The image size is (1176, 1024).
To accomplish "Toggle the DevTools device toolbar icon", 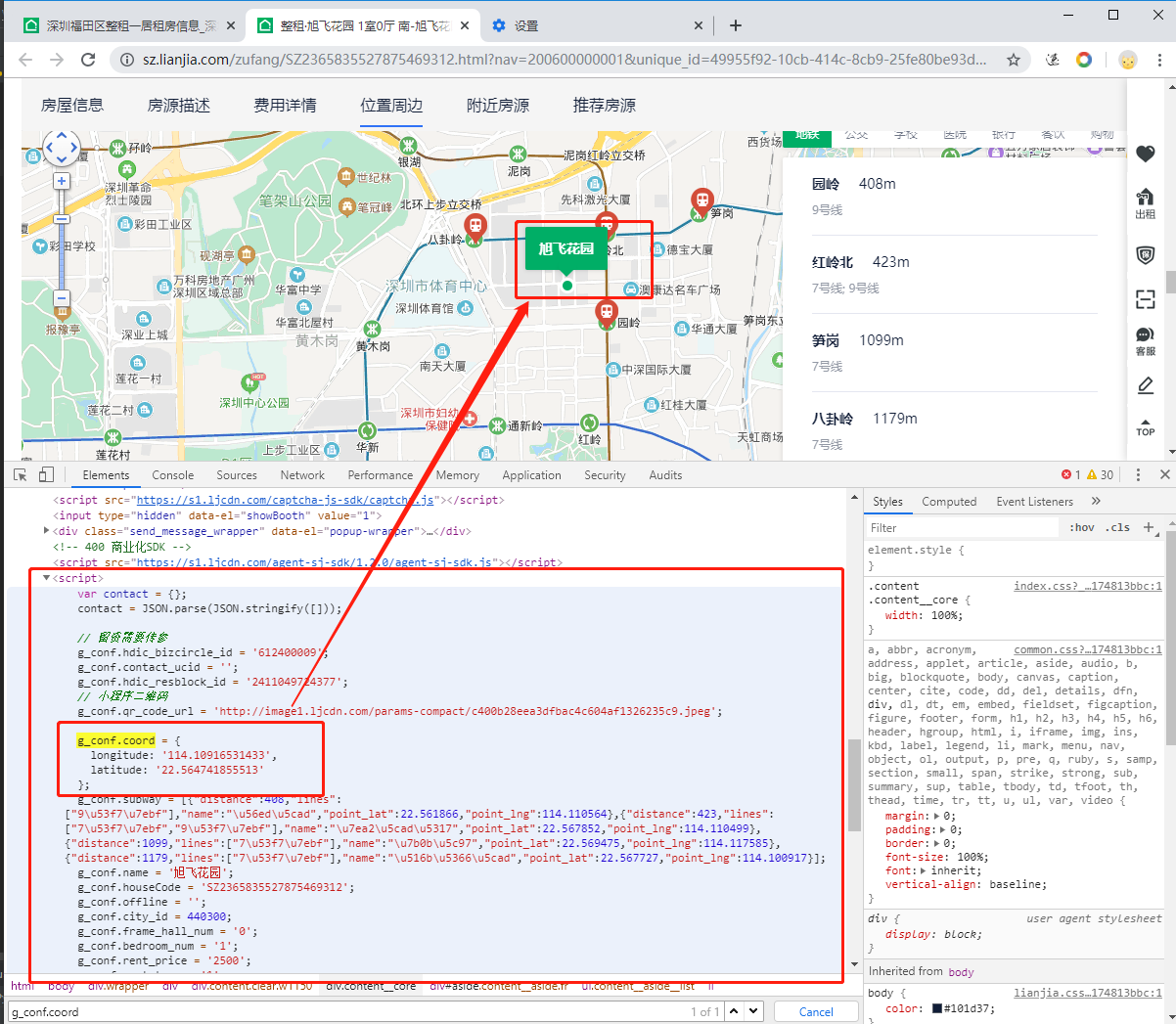I will point(46,474).
